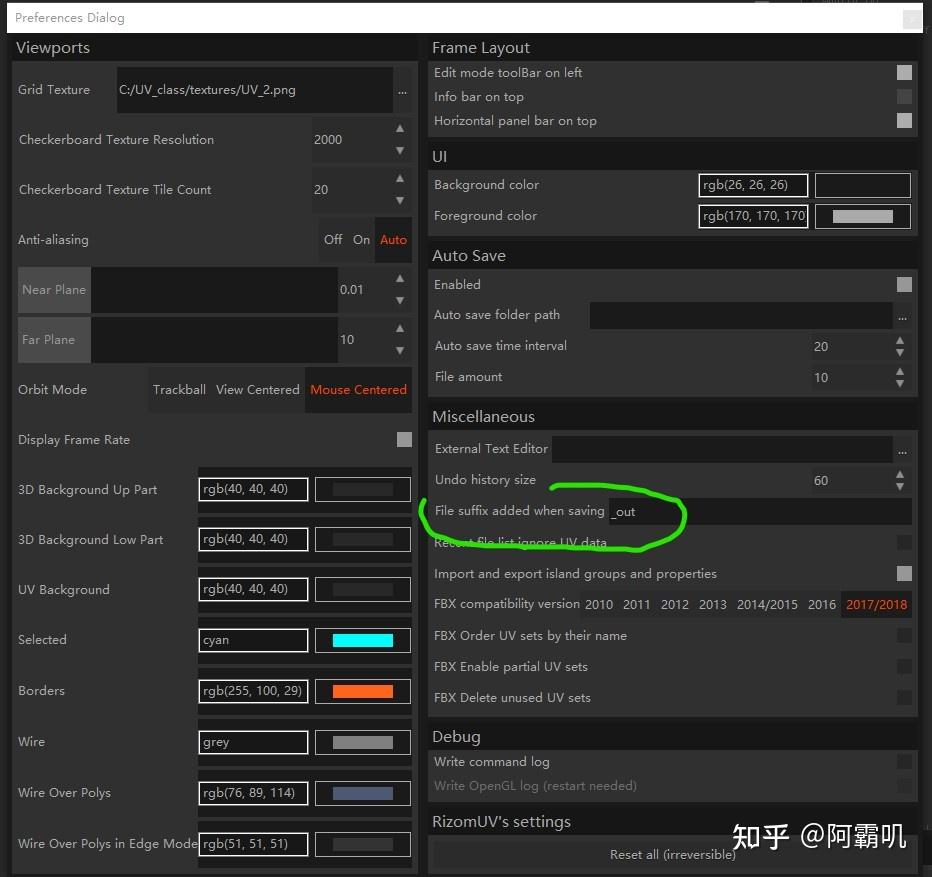The height and width of the screenshot is (877, 932).
Task: Open UI Background color swatch
Action: 862,185
